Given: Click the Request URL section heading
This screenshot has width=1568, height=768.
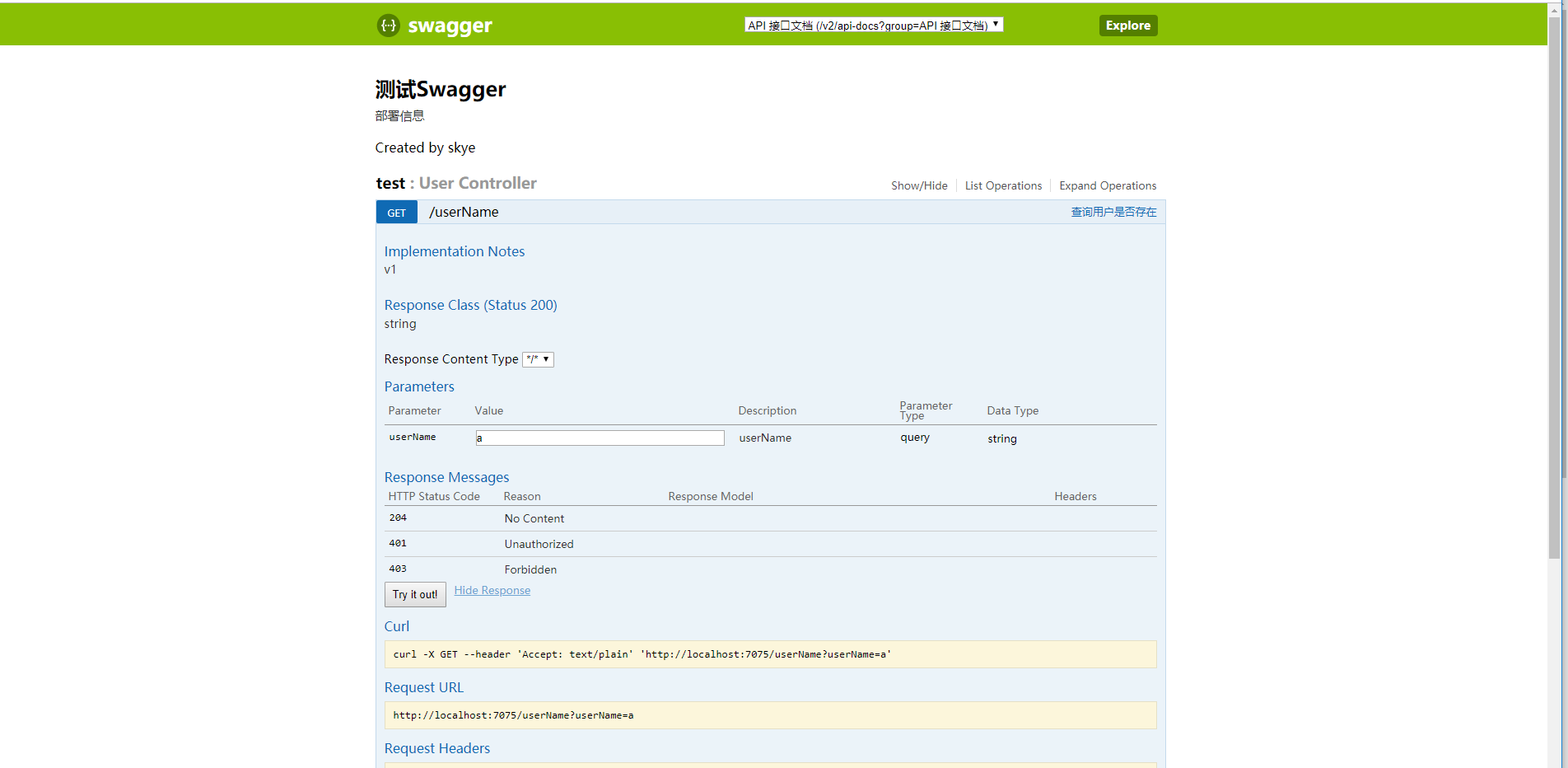Looking at the screenshot, I should click(x=424, y=687).
